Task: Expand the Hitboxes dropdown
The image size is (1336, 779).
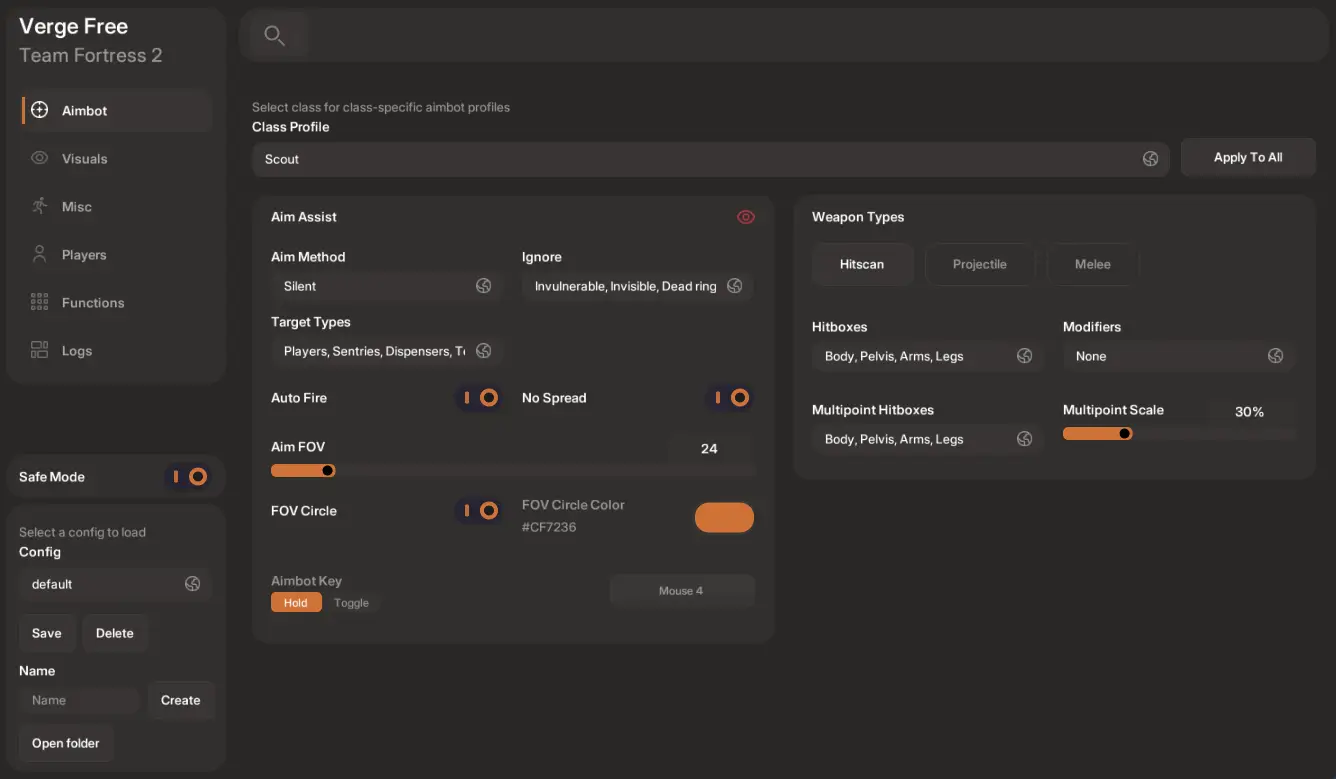Action: click(928, 356)
